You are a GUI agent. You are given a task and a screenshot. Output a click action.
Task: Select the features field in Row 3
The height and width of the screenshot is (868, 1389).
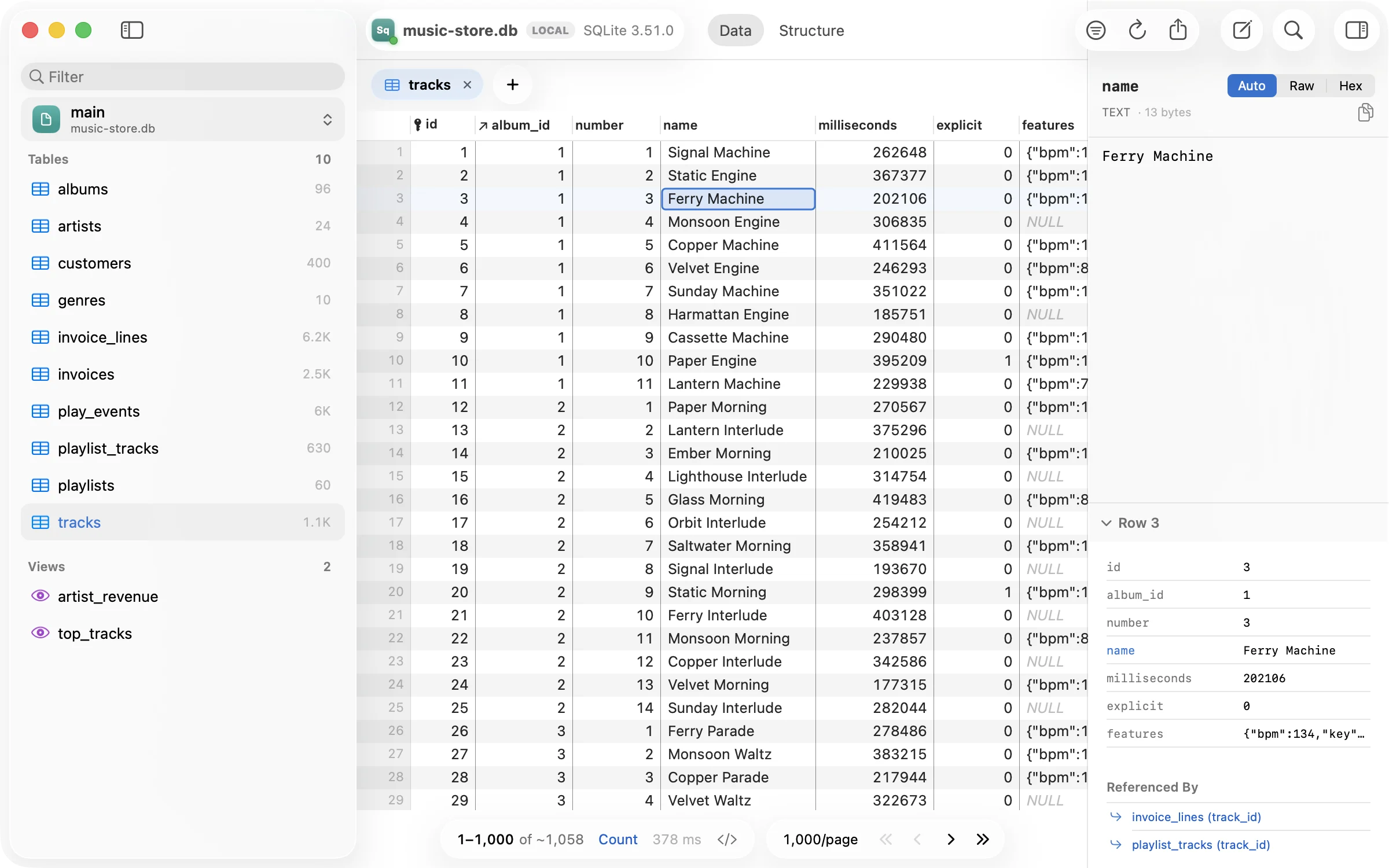(x=1238, y=734)
